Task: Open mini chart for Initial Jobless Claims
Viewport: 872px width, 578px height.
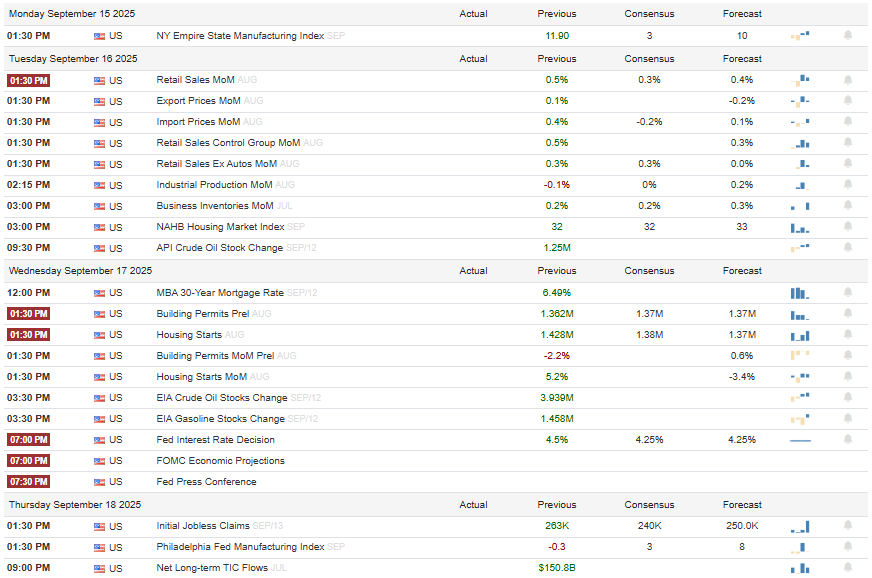Action: [800, 526]
